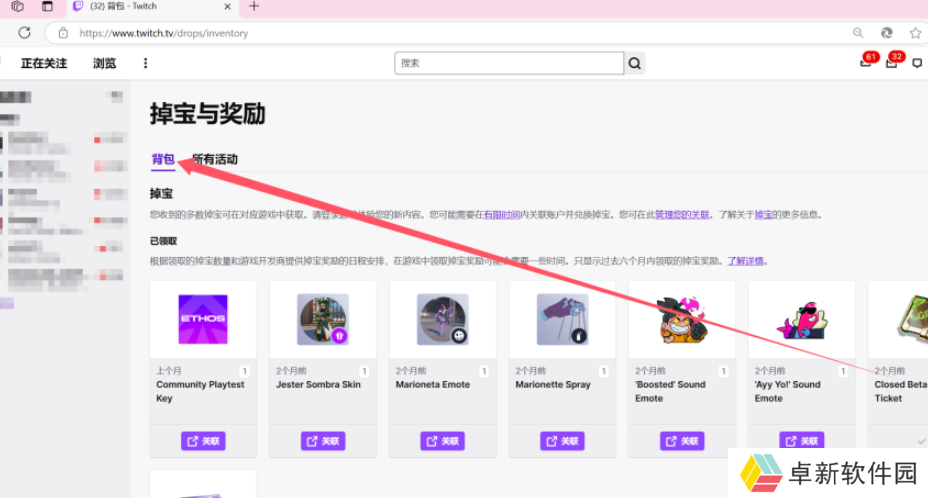This screenshot has height=498, width=928.
Task: Click 关联 under 'Boosted' Sound Emote
Action: pos(682,441)
